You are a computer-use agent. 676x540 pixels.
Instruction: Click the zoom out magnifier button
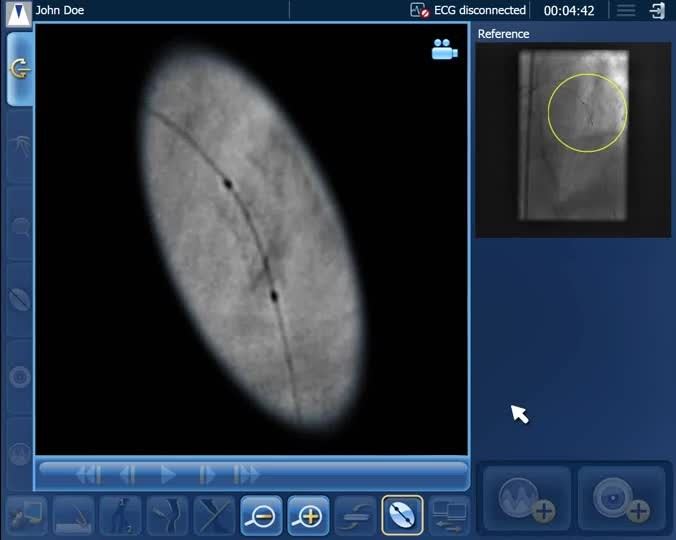(261, 515)
